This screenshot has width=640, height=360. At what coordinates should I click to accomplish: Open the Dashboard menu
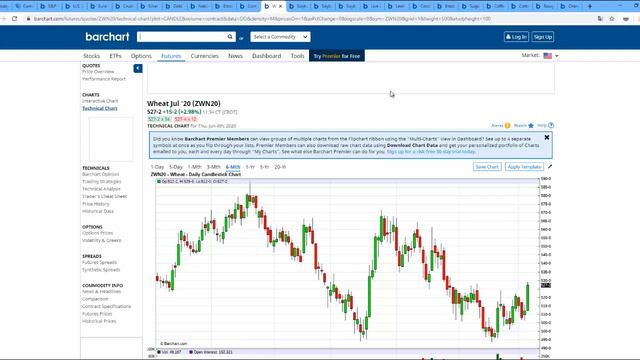click(267, 56)
